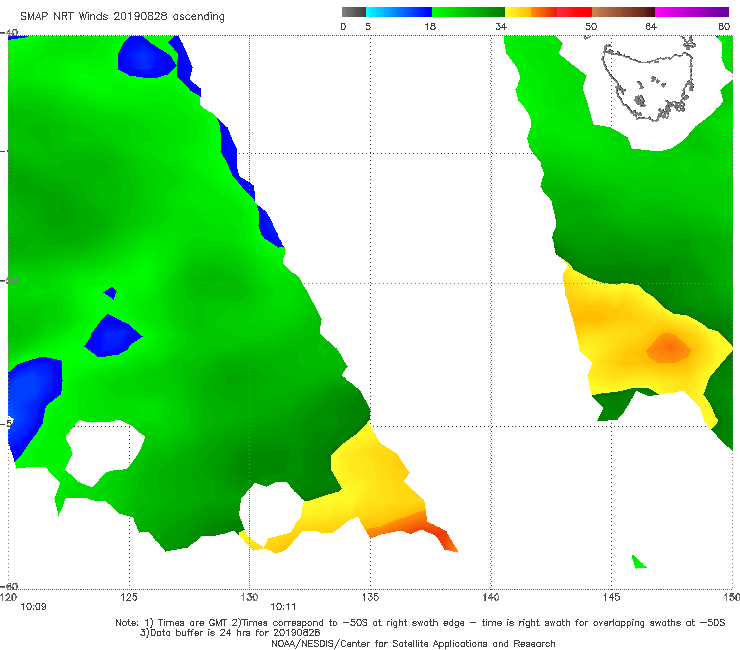
Task: Click the colorbar label "50"
Action: (x=591, y=26)
